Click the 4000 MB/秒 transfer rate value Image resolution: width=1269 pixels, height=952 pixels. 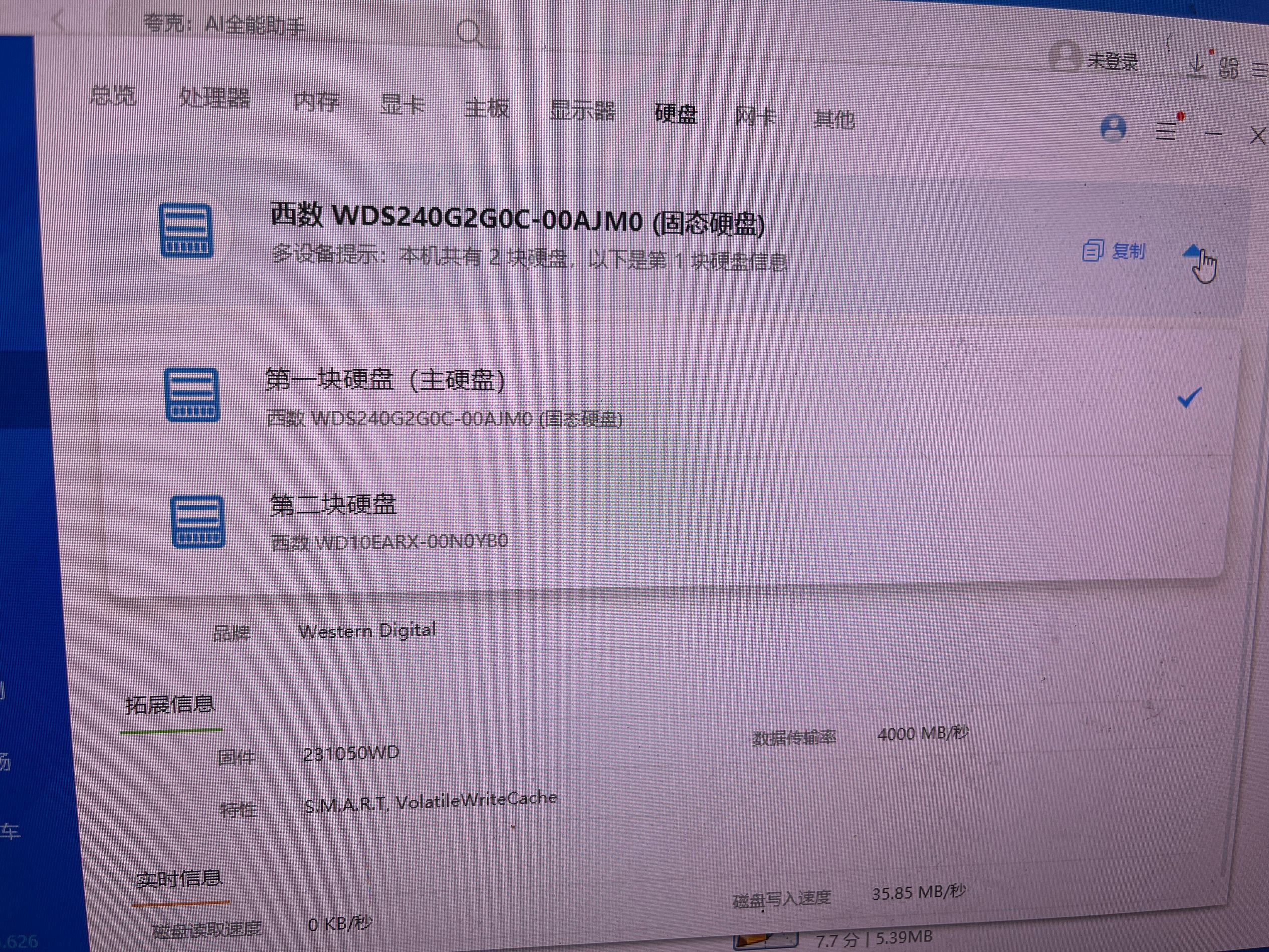pyautogui.click(x=923, y=733)
